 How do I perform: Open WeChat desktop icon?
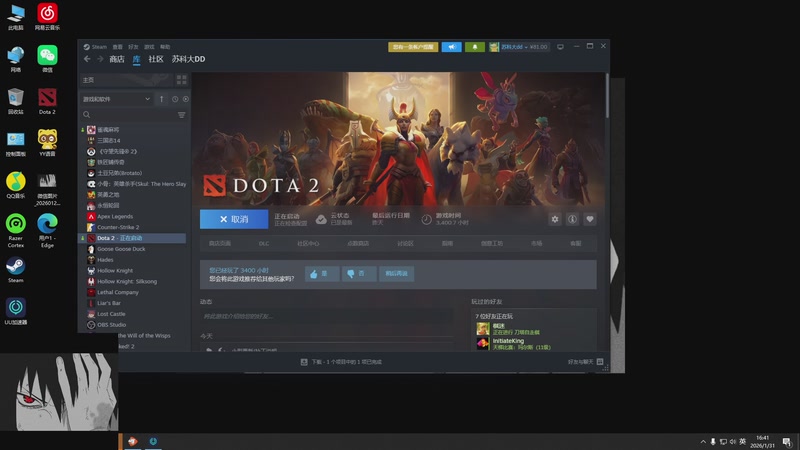pos(47,59)
